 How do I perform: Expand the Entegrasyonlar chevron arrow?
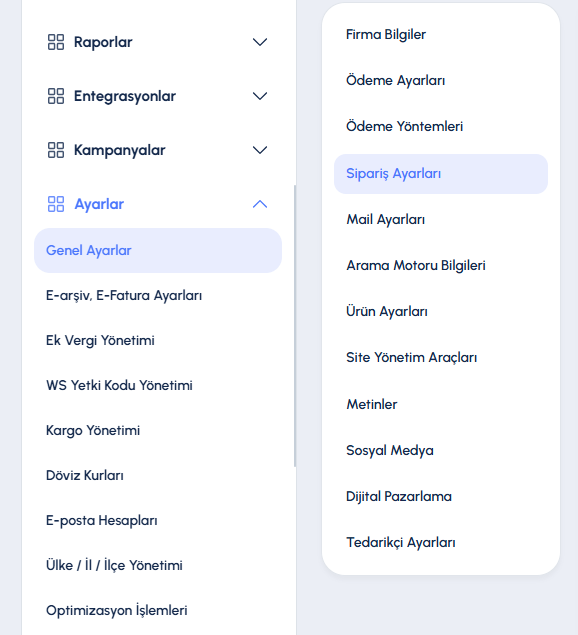click(260, 96)
